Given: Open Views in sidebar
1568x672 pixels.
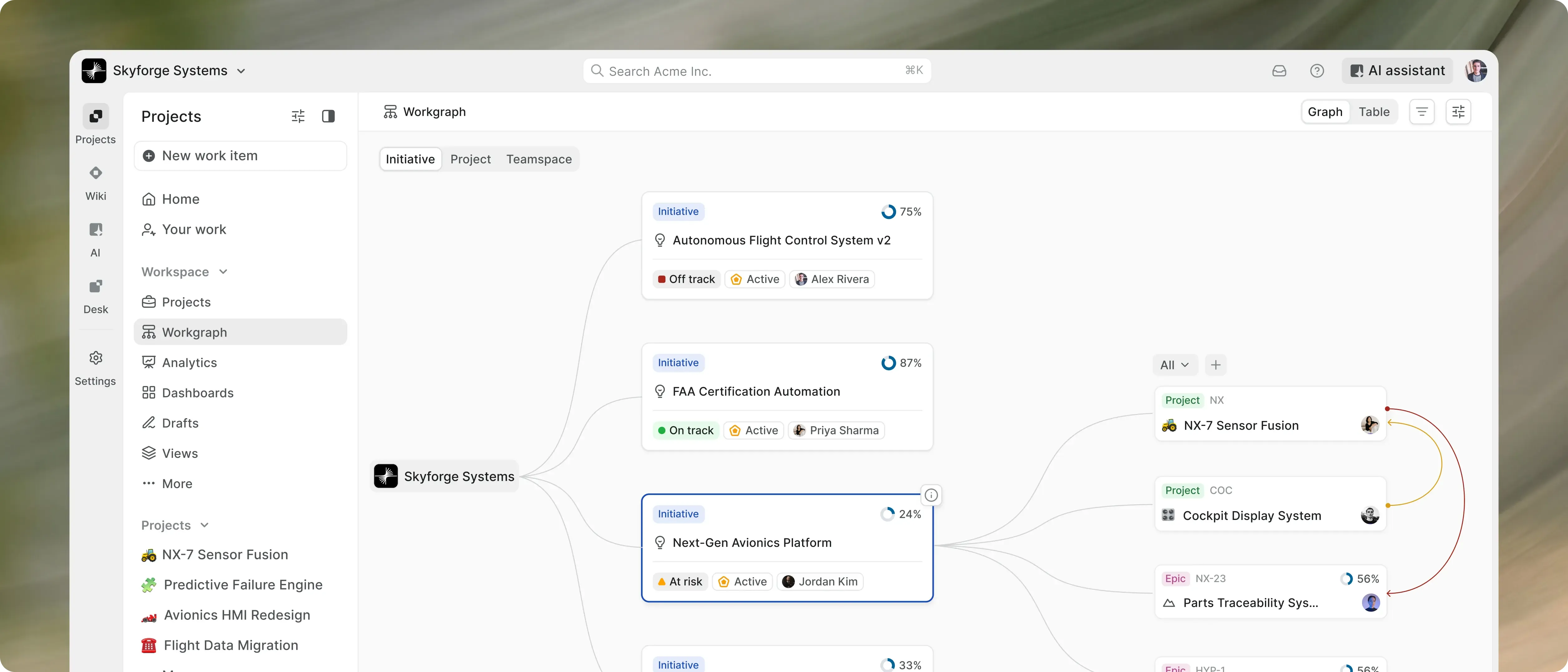Looking at the screenshot, I should point(240,453).
